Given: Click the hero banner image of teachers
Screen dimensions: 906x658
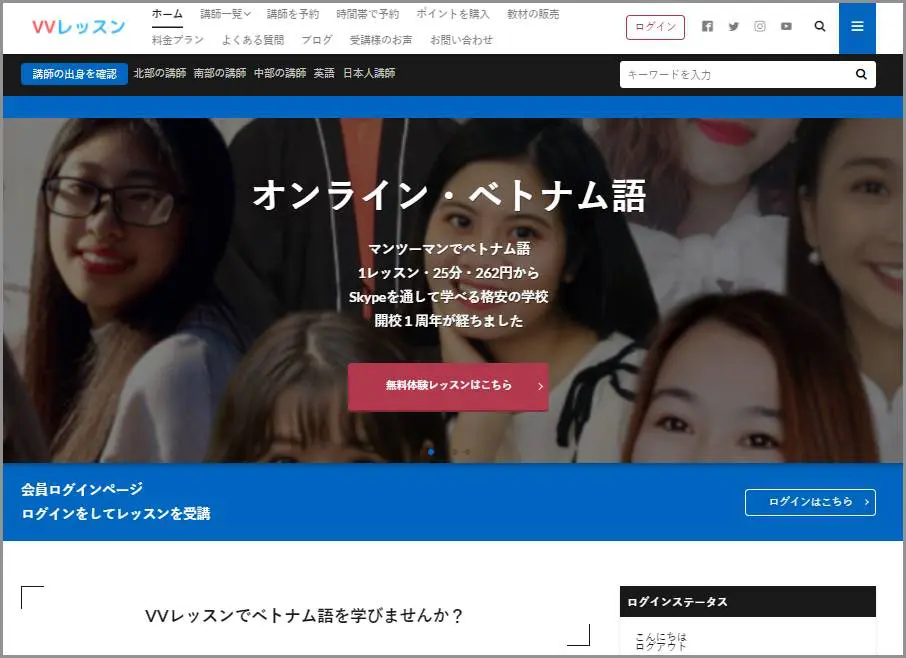Looking at the screenshot, I should tap(452, 290).
